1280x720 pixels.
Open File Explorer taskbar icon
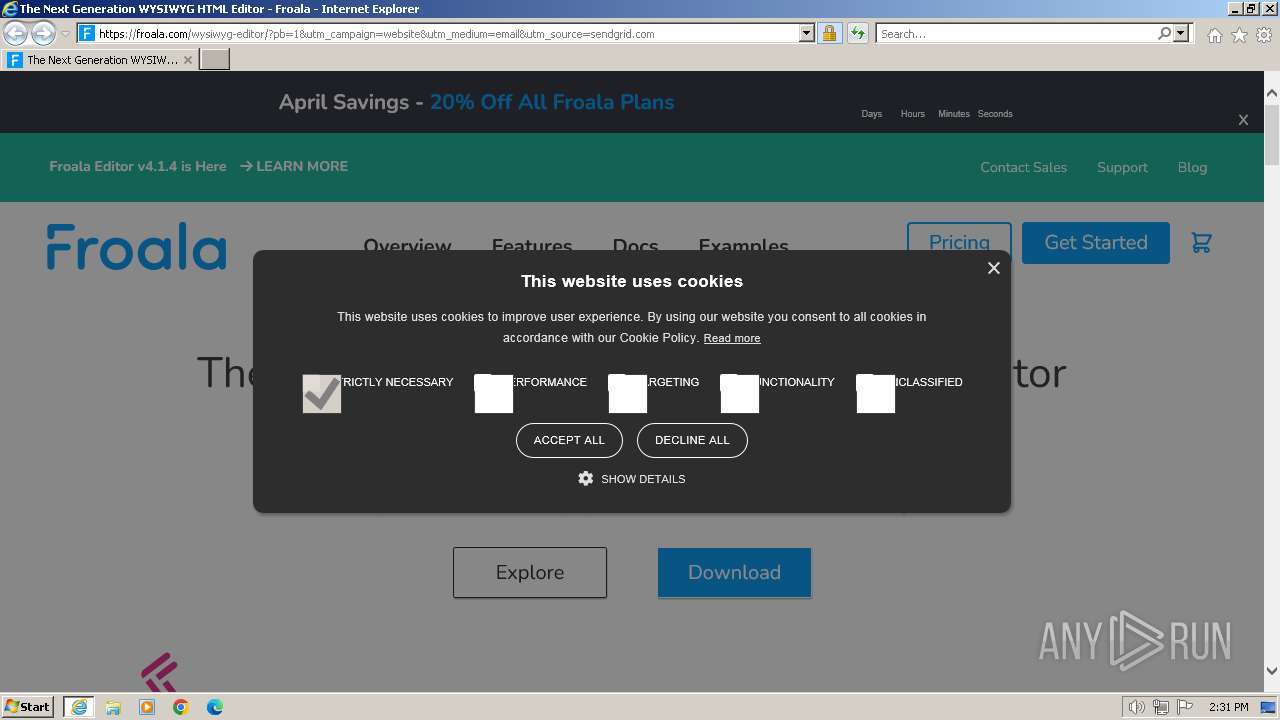[x=113, y=707]
